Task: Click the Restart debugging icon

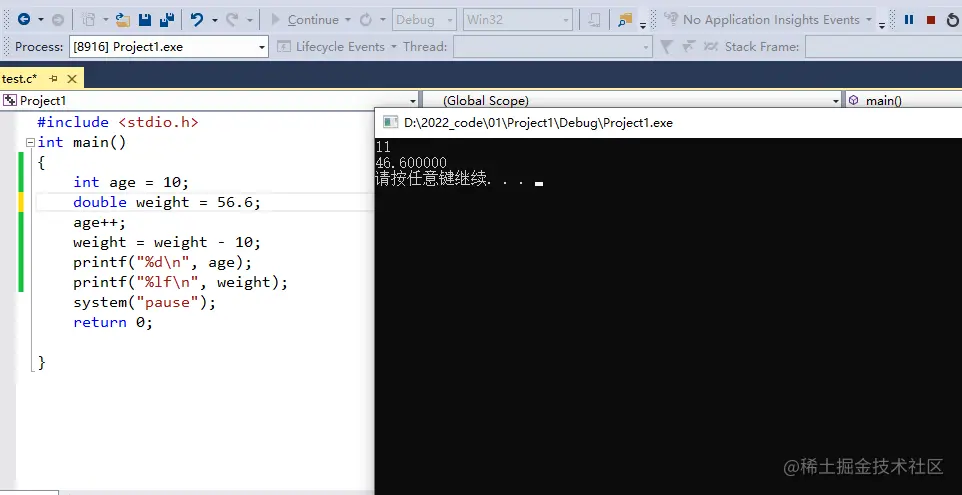Action: tap(954, 20)
